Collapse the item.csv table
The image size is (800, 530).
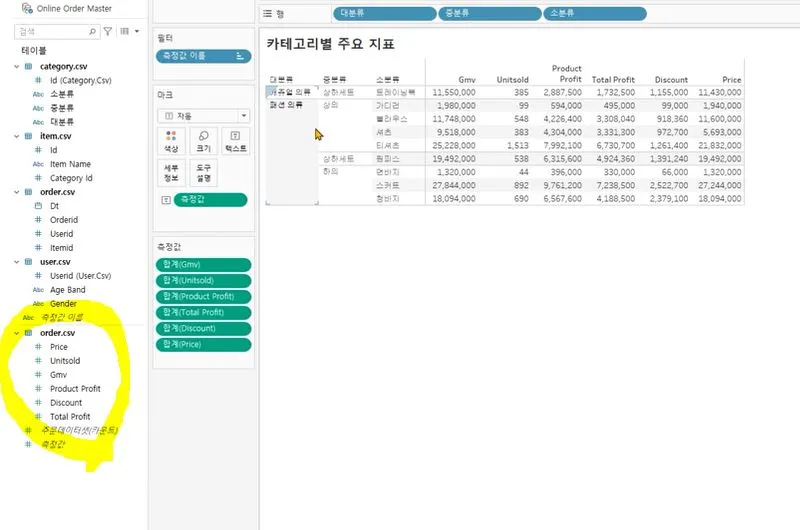coord(16,136)
